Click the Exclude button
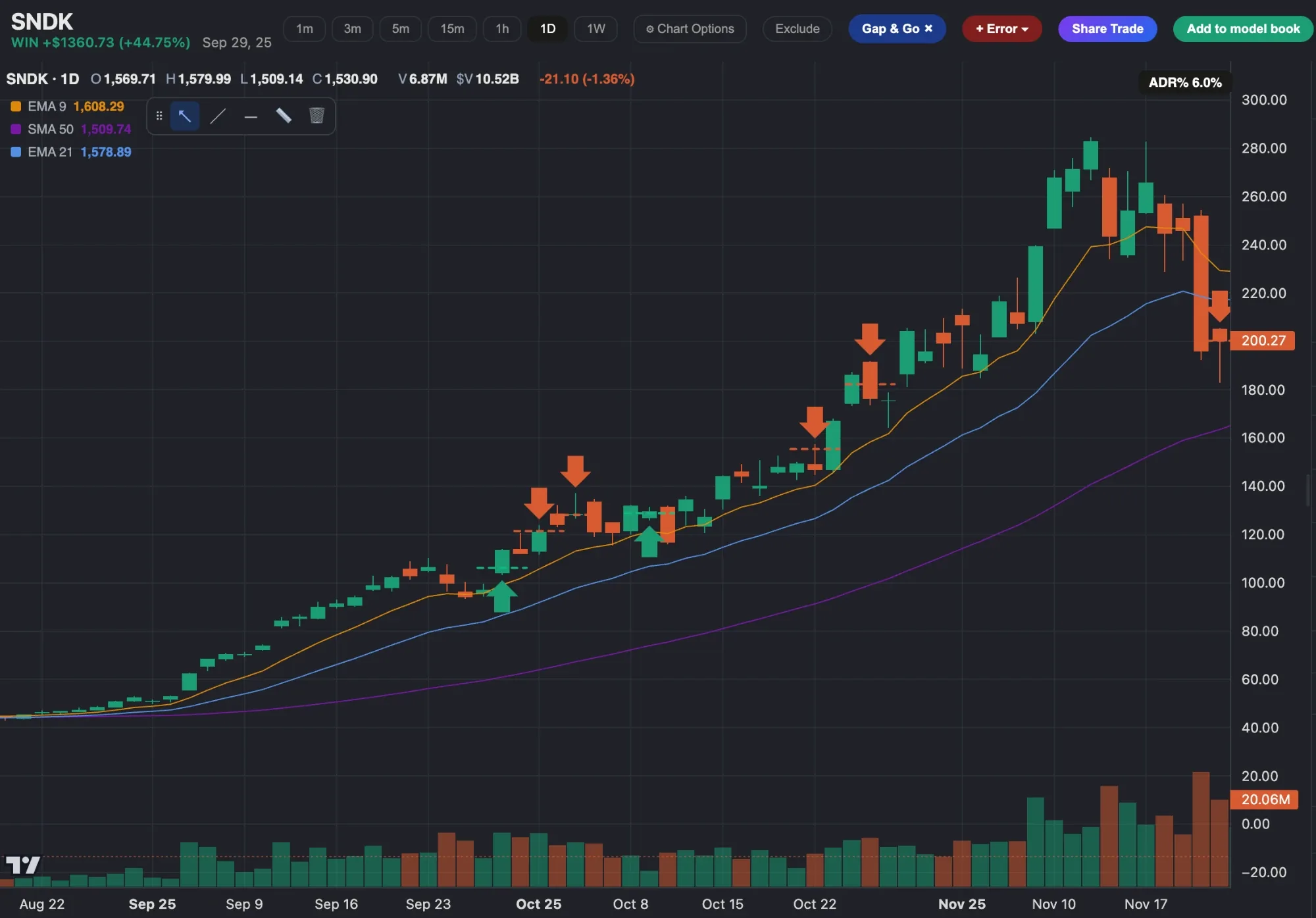 (x=797, y=29)
